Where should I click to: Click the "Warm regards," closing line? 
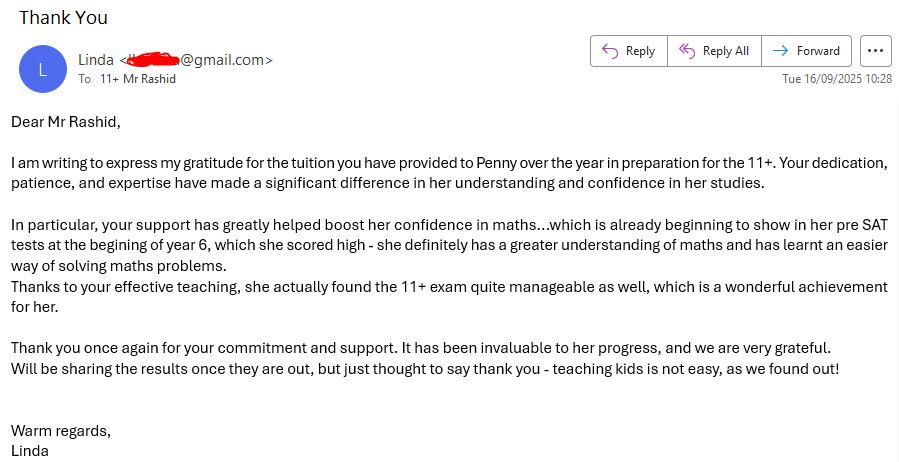click(61, 431)
